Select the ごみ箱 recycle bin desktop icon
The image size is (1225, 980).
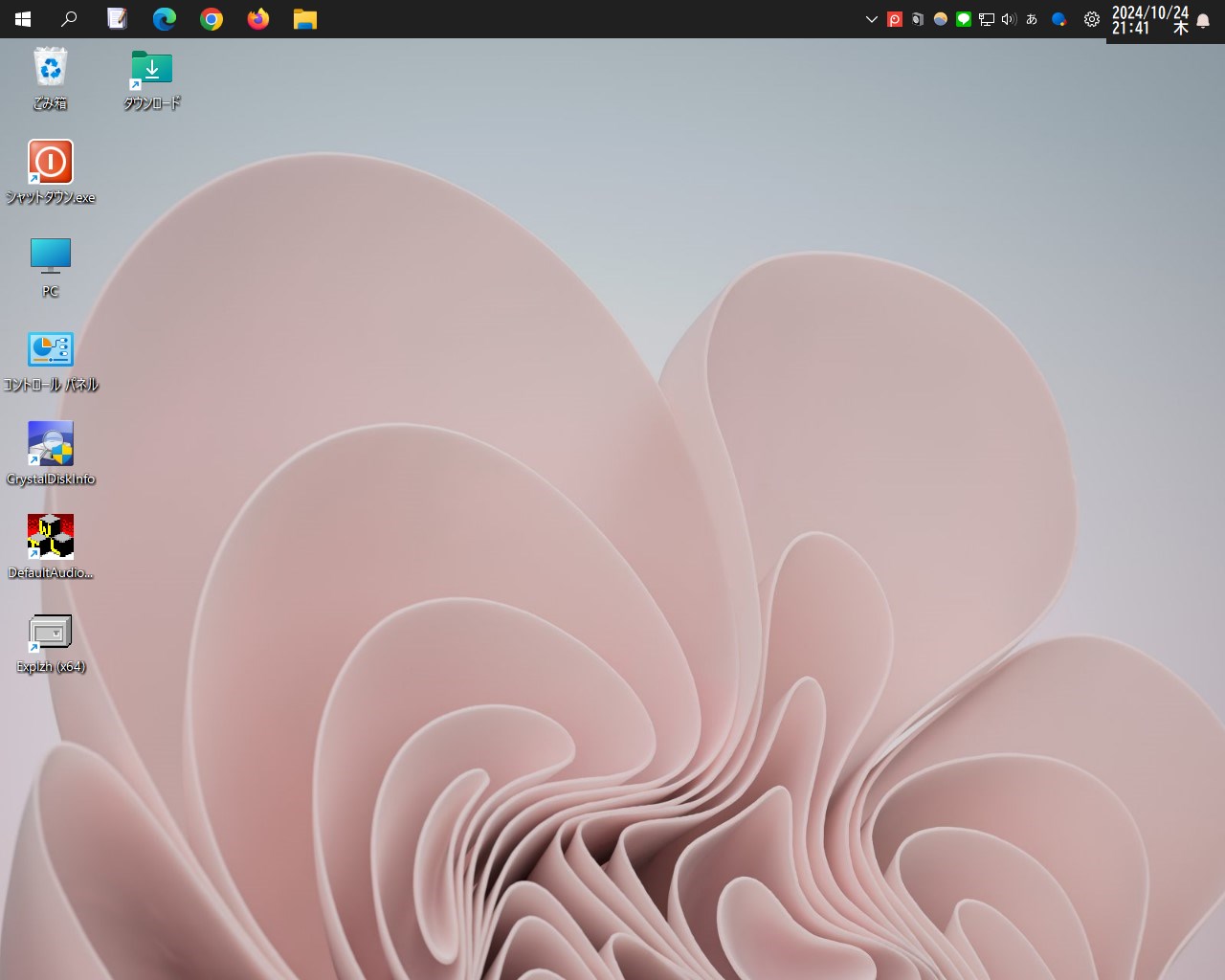click(50, 78)
